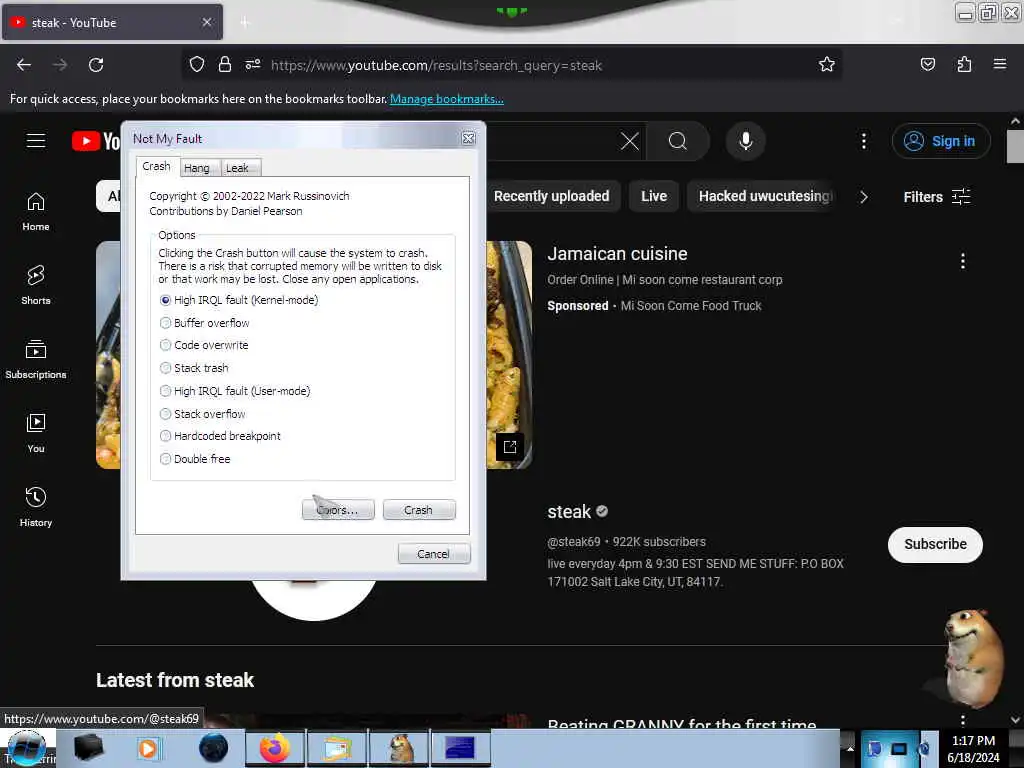
Task: Open the Windows Start orb
Action: click(27, 748)
